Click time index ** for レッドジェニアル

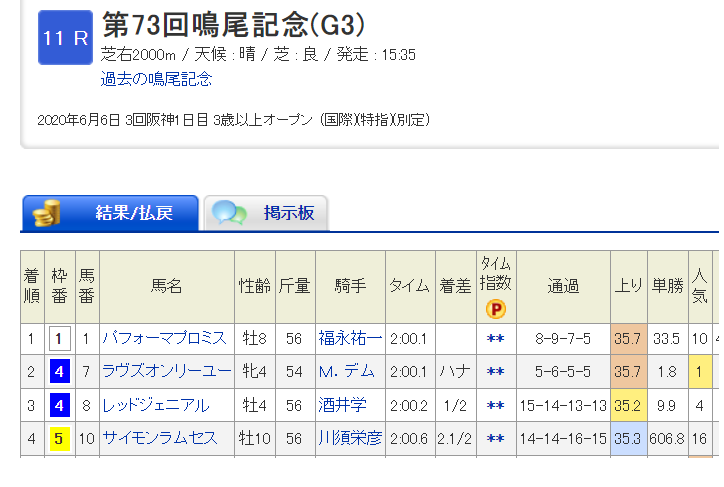tap(495, 406)
